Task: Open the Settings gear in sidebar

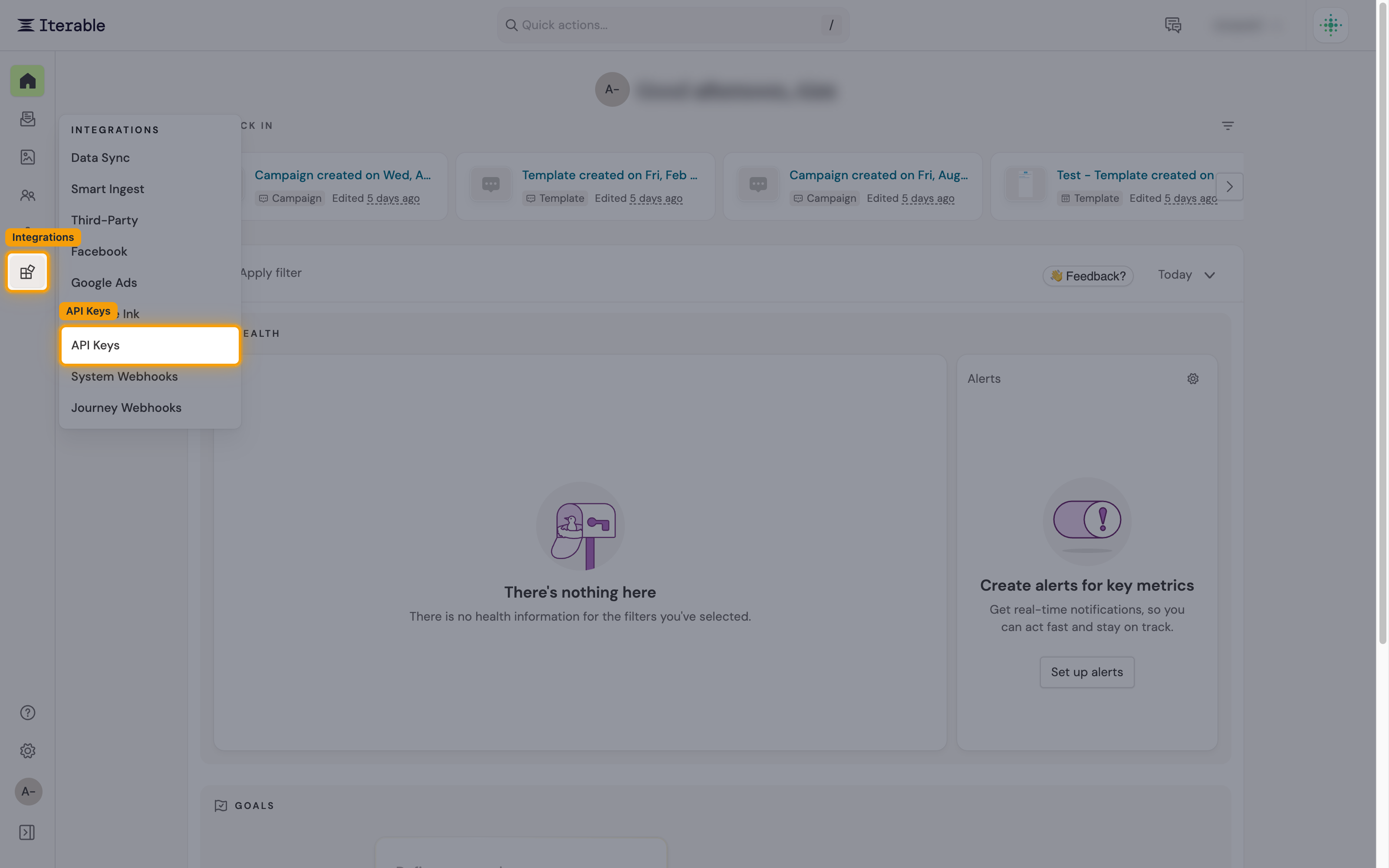Action: point(27,751)
